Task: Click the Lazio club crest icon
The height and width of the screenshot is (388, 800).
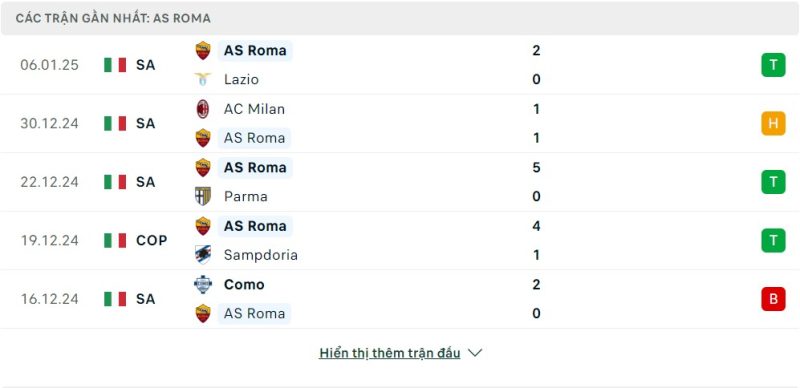Action: (x=203, y=79)
